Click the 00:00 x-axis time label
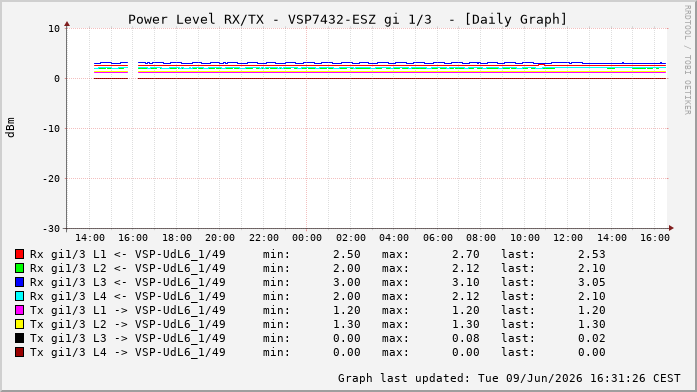Image resolution: width=697 pixels, height=392 pixels. [307, 238]
